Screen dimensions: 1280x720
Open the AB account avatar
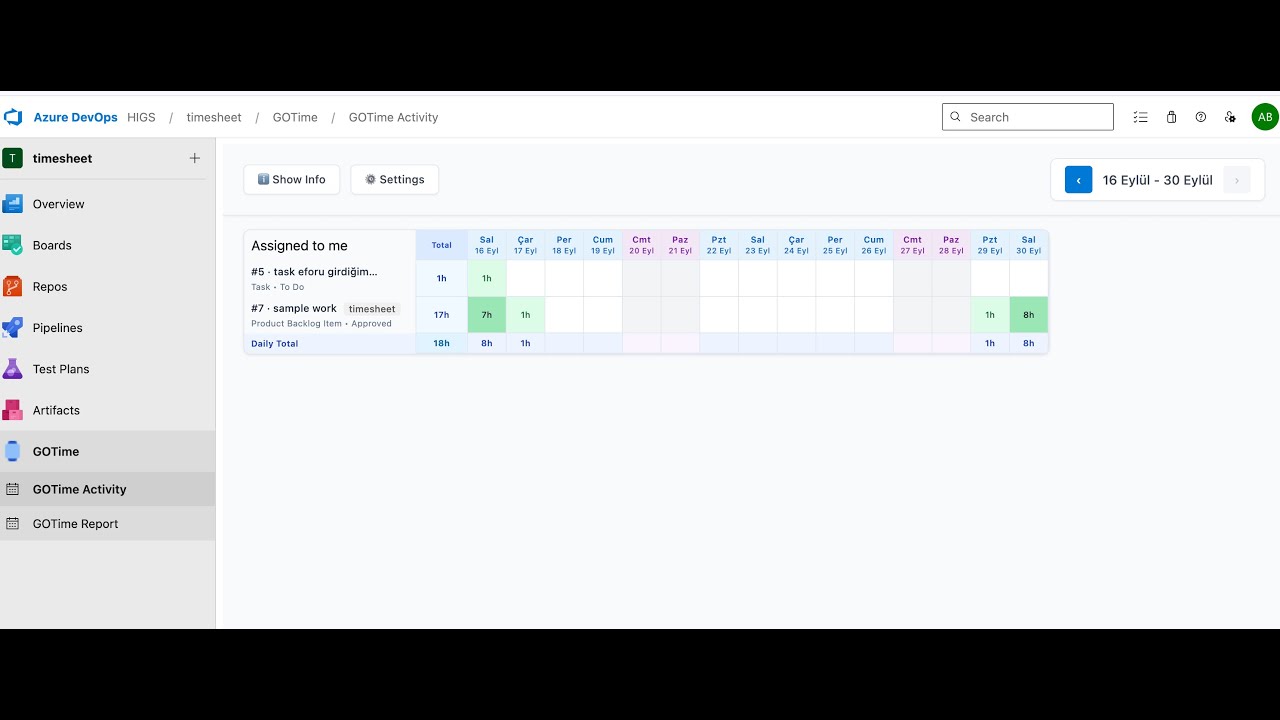tap(1265, 117)
